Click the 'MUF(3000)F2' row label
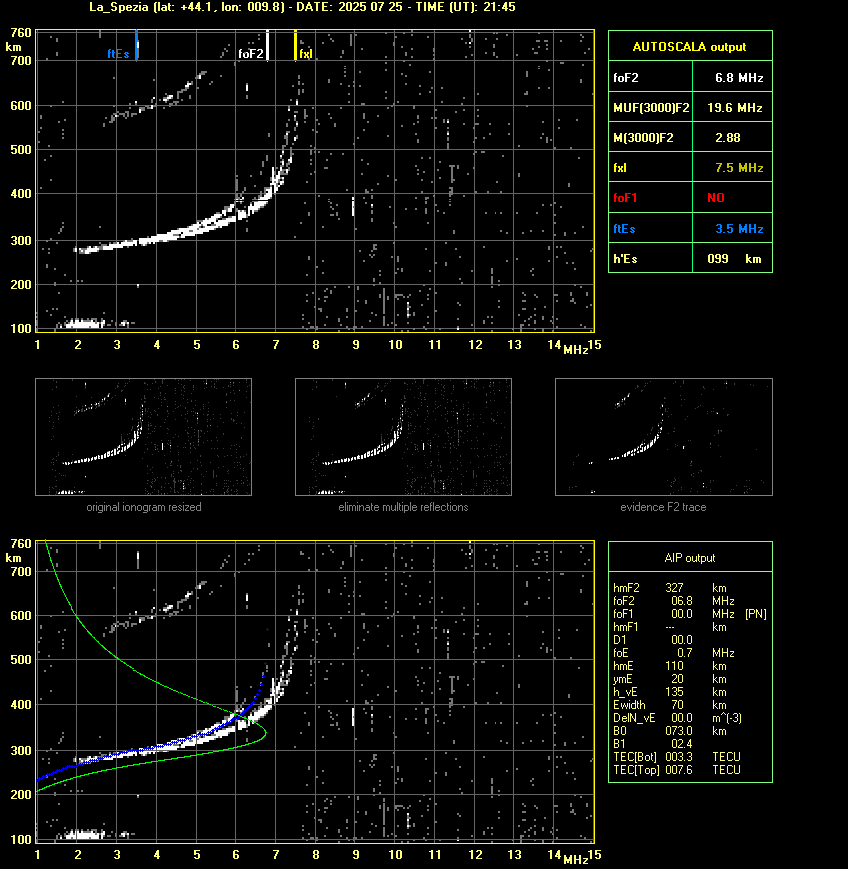 (651, 108)
